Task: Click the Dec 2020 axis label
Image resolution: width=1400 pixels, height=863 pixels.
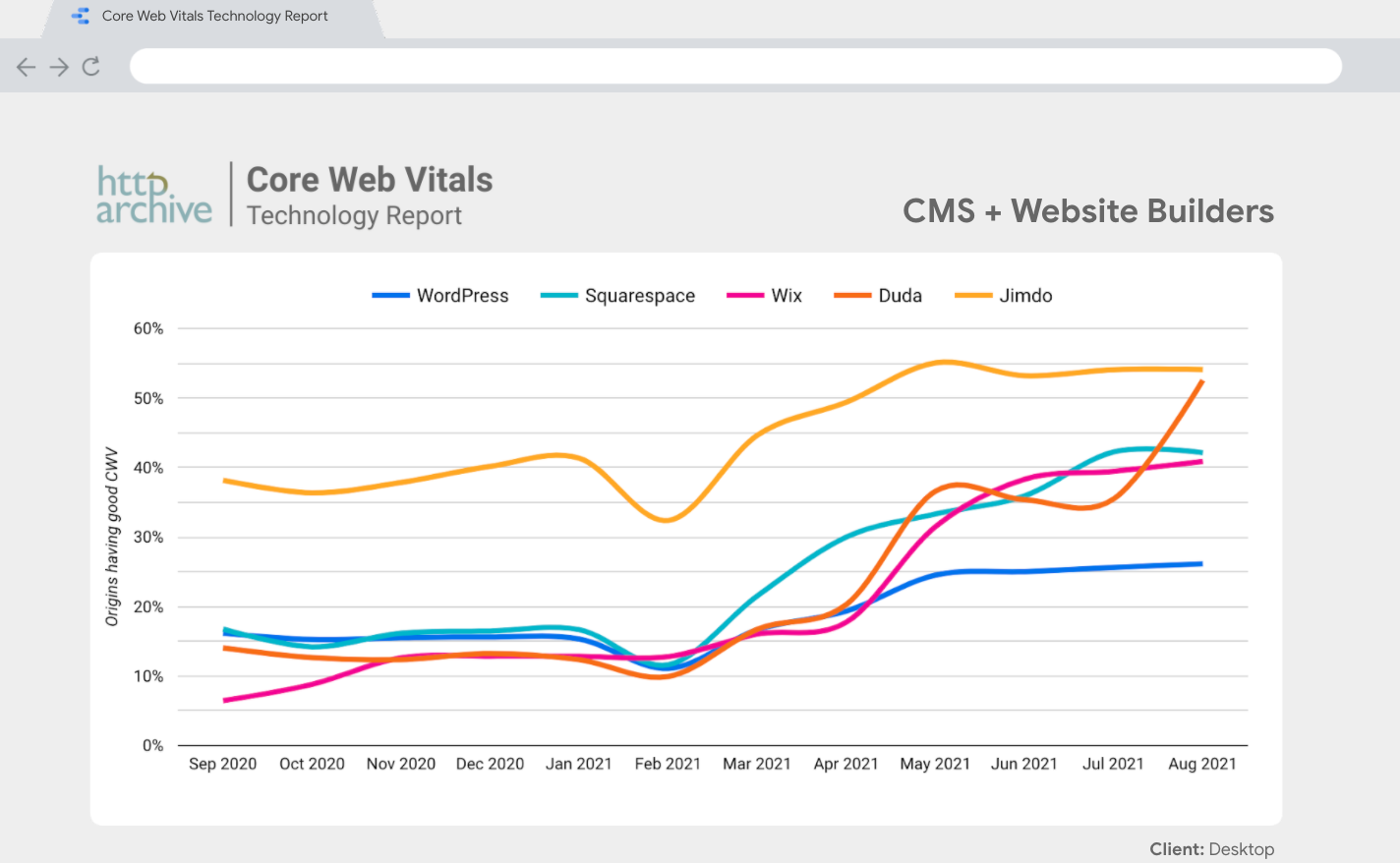Action: tap(490, 764)
